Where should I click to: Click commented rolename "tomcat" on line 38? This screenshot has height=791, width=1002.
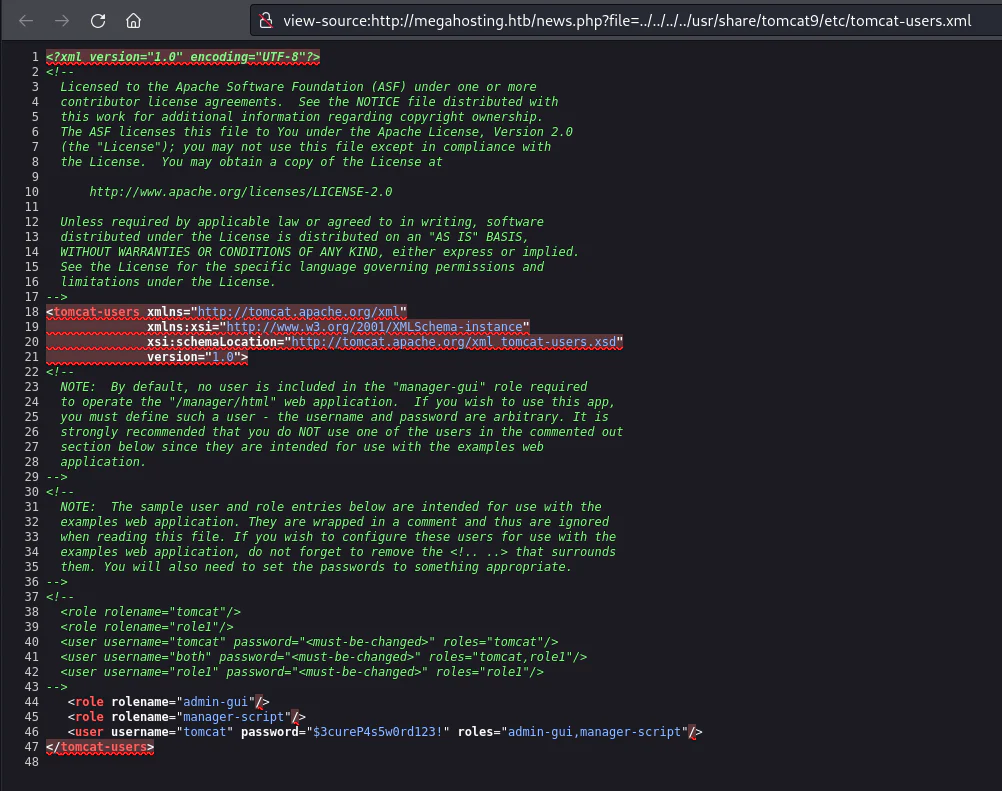(151, 611)
